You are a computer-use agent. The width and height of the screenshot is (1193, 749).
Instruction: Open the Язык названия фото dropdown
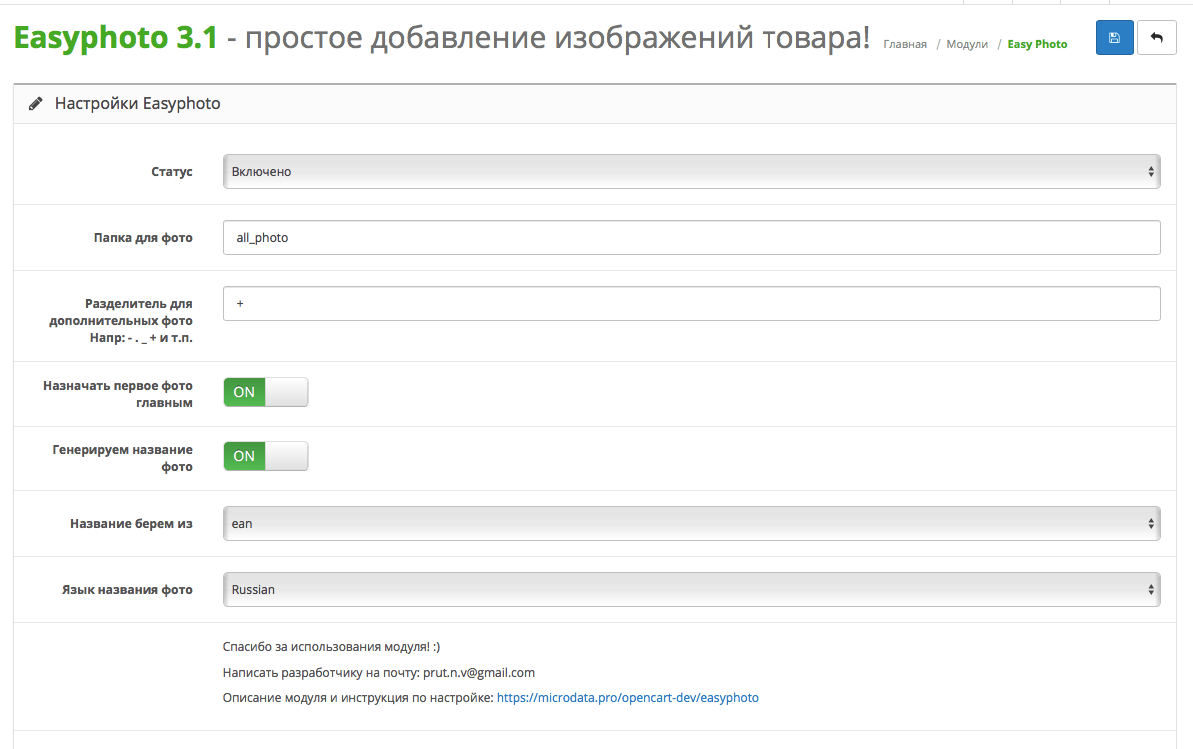(x=692, y=590)
